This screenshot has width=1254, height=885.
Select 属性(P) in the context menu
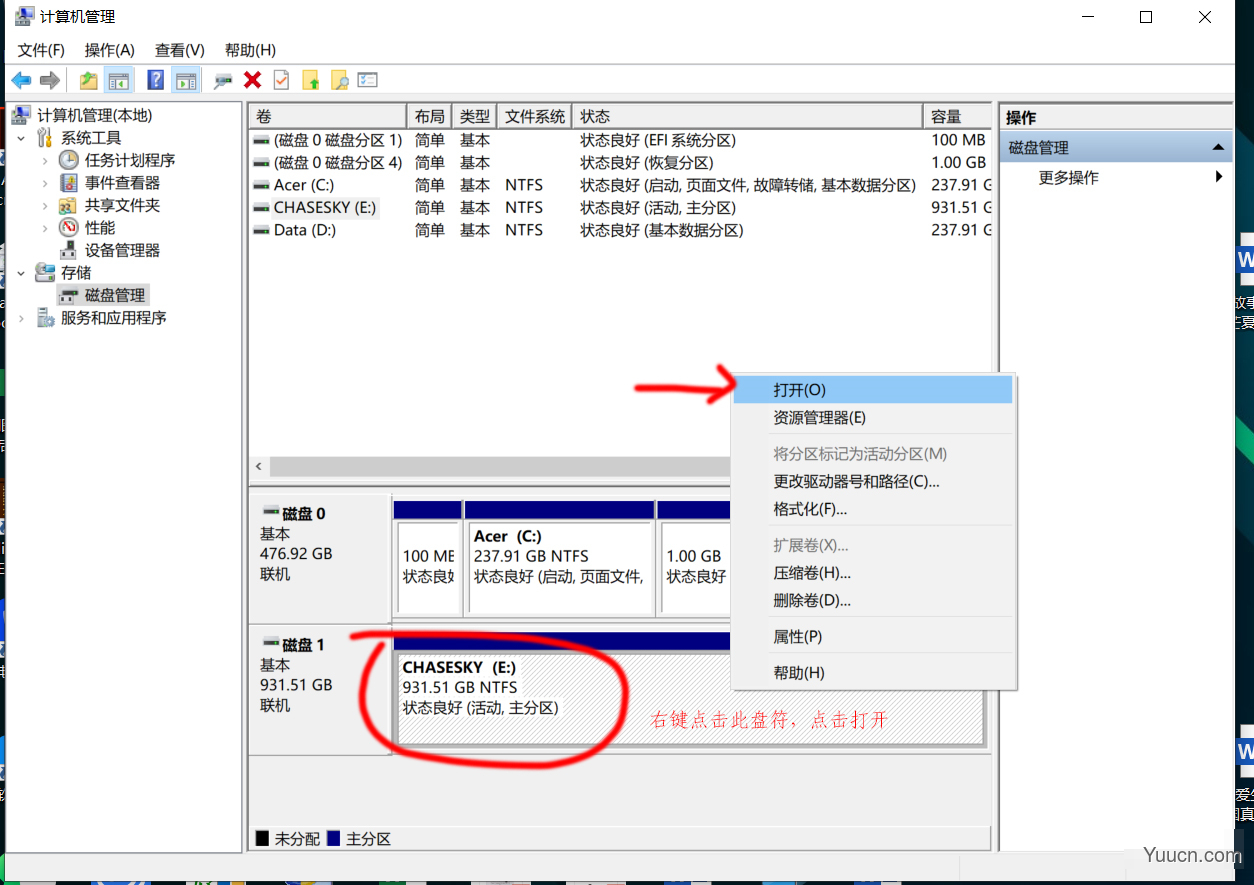coord(873,637)
